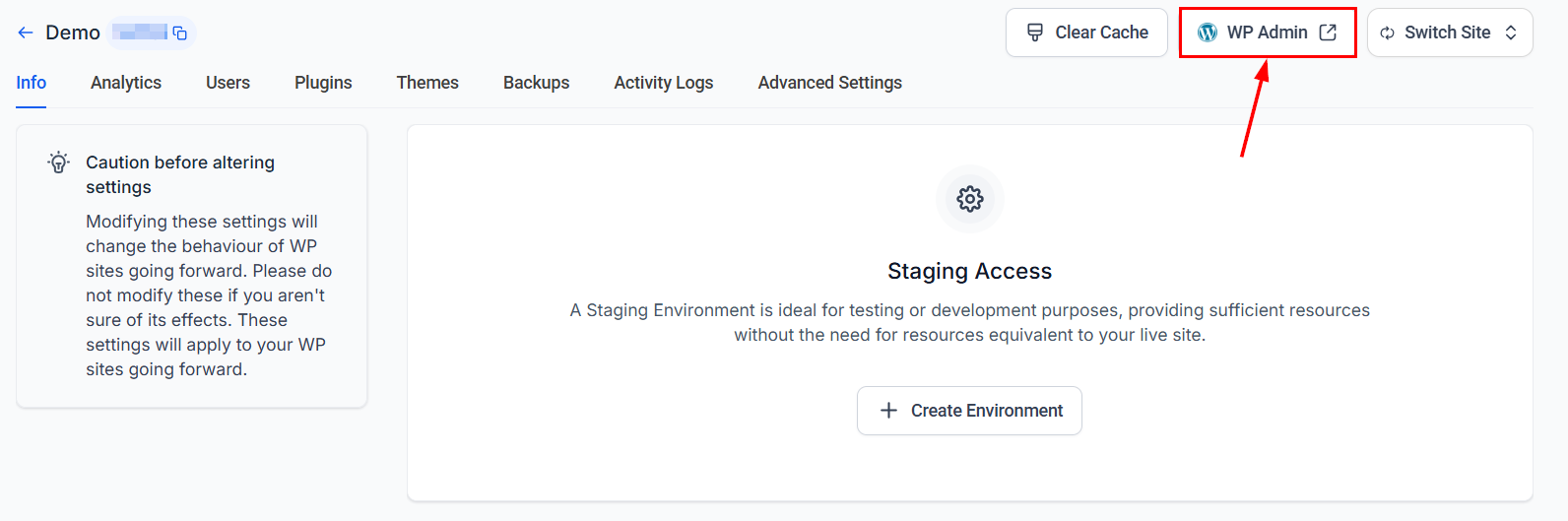Open the Advanced Settings tab
This screenshot has height=521, width=1568.
click(x=830, y=83)
